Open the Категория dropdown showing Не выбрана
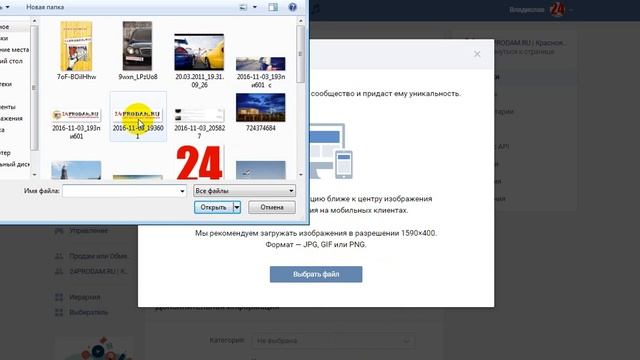Screen dimensions: 640x360 (x=333, y=340)
